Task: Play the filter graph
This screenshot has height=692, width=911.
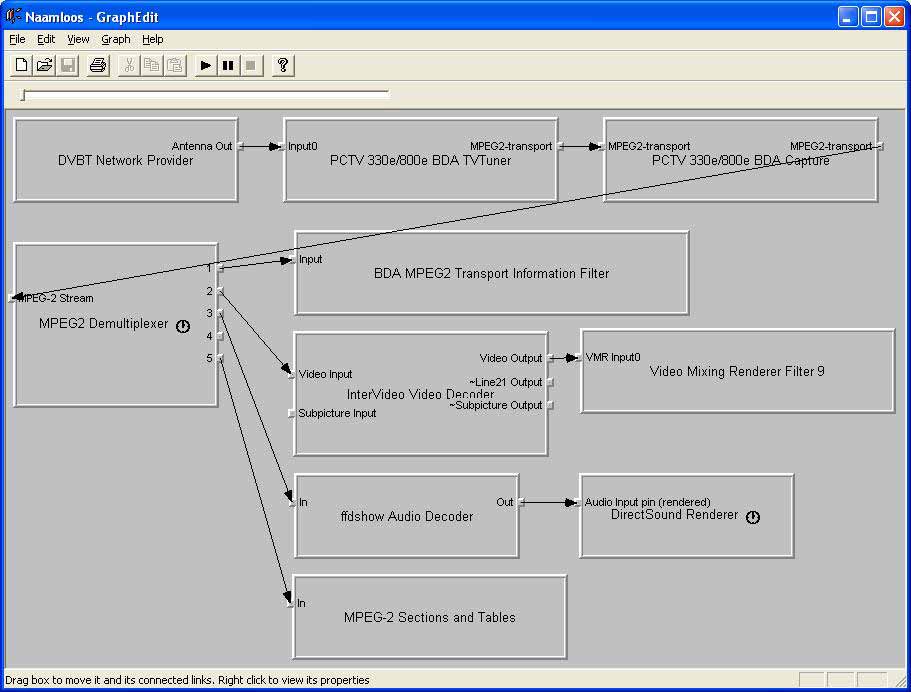Action: coord(205,65)
